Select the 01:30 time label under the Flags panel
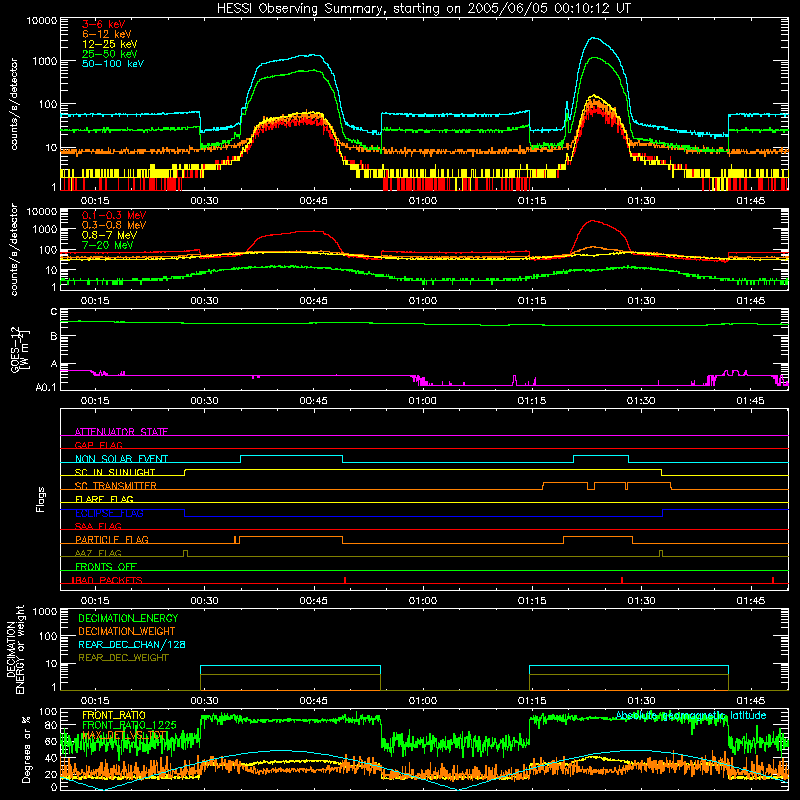The height and width of the screenshot is (800, 800). (641, 601)
